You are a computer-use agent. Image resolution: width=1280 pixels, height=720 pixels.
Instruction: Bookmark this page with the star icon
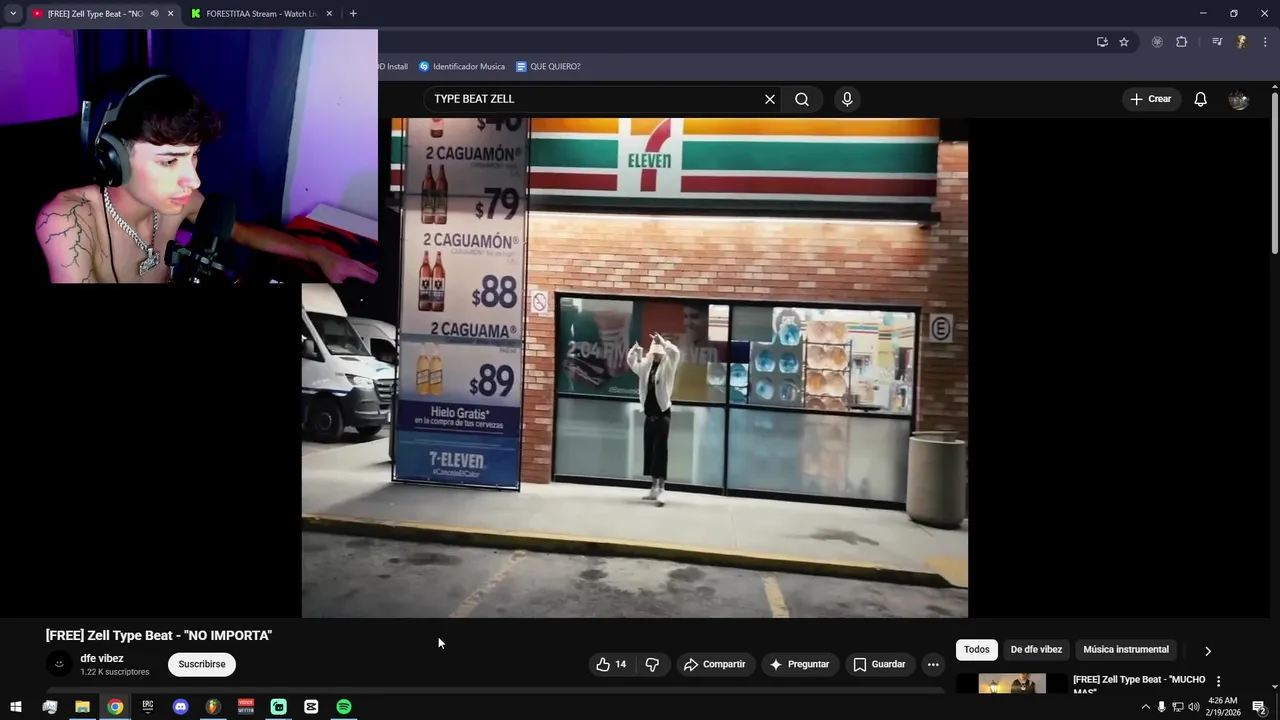point(1124,42)
